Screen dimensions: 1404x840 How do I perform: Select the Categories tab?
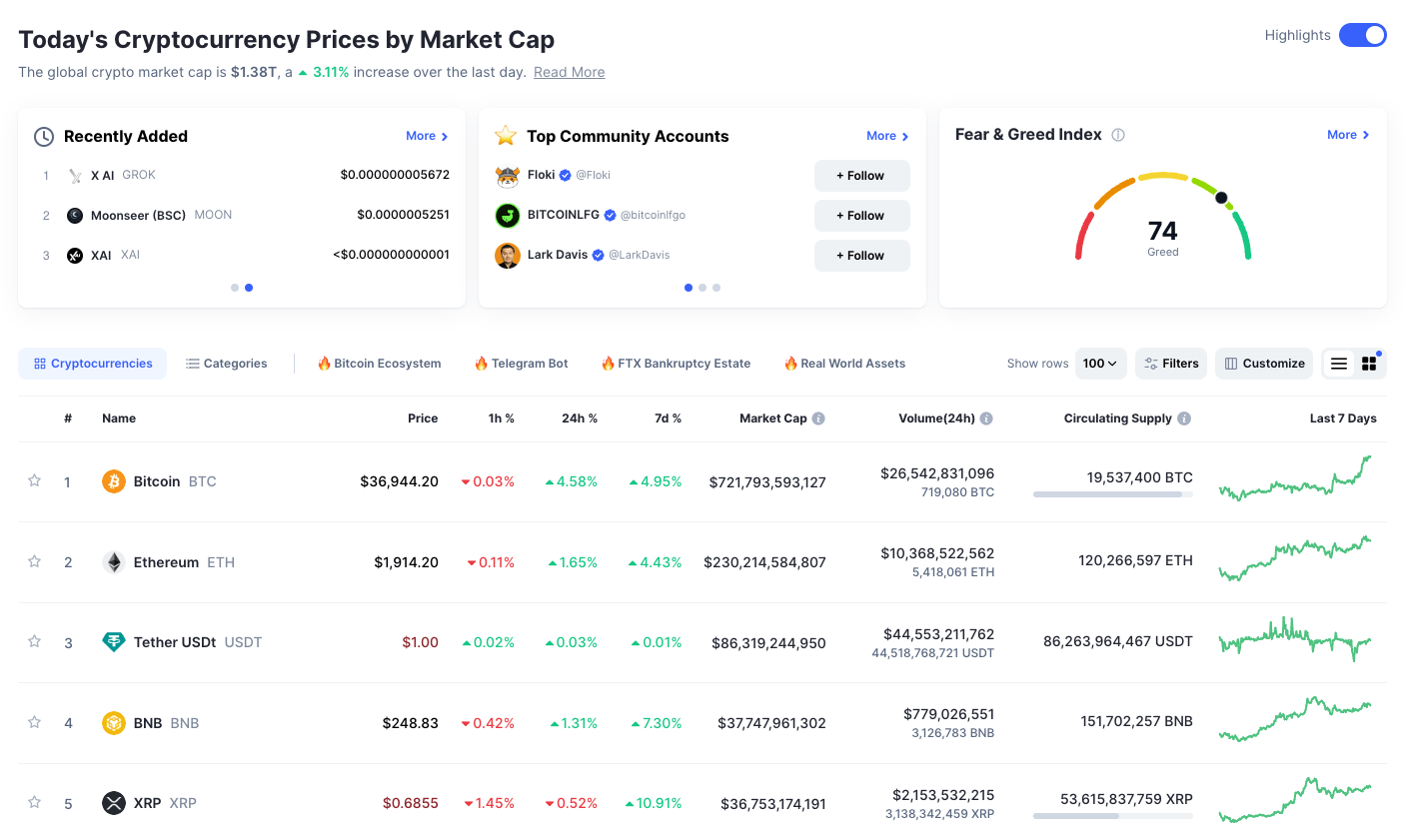click(227, 364)
